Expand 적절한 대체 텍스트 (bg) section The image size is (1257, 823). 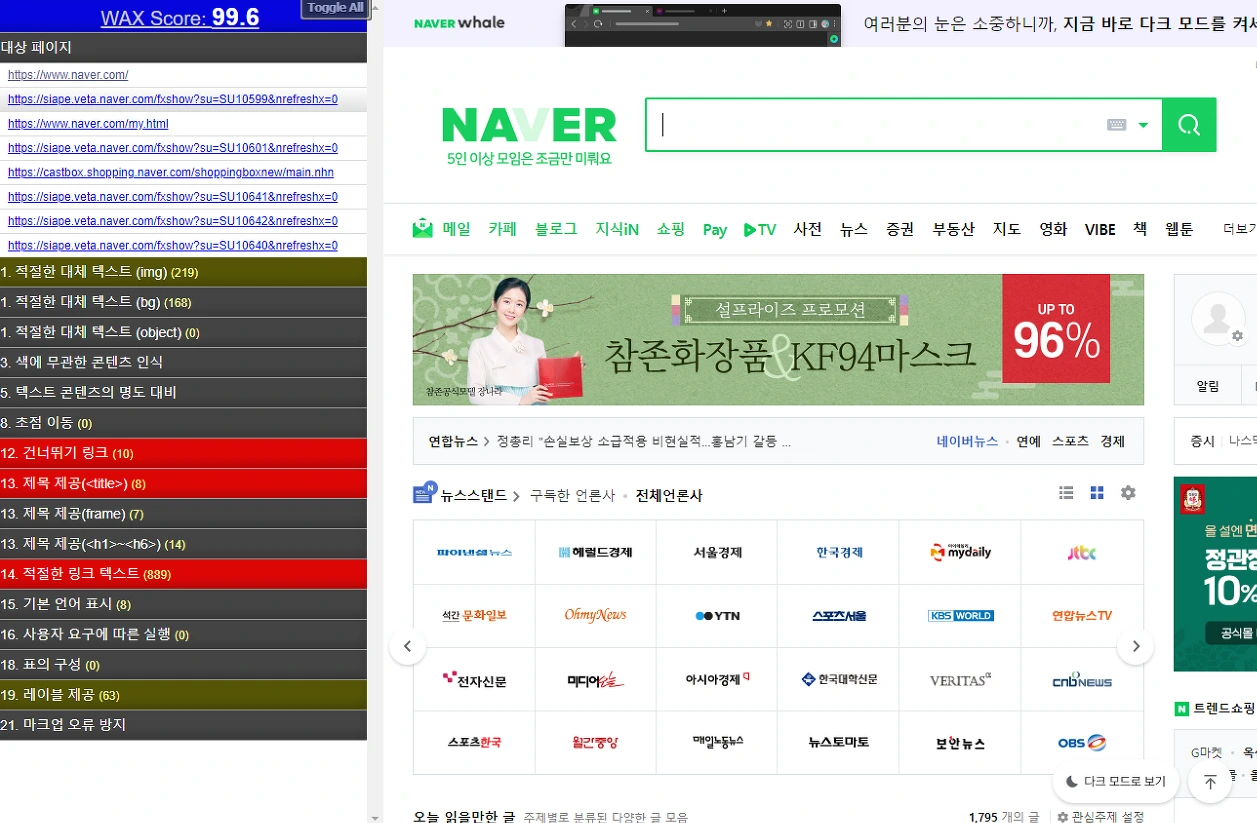(183, 302)
